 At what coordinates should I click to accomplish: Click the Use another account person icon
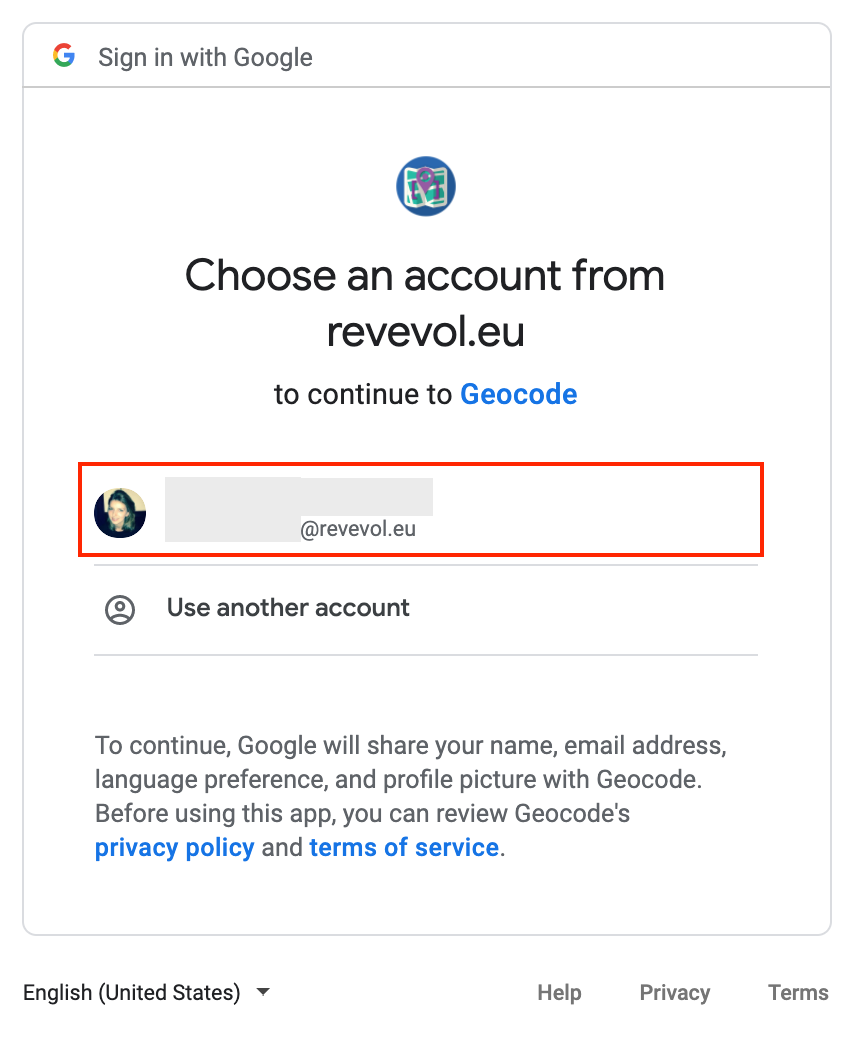120,610
